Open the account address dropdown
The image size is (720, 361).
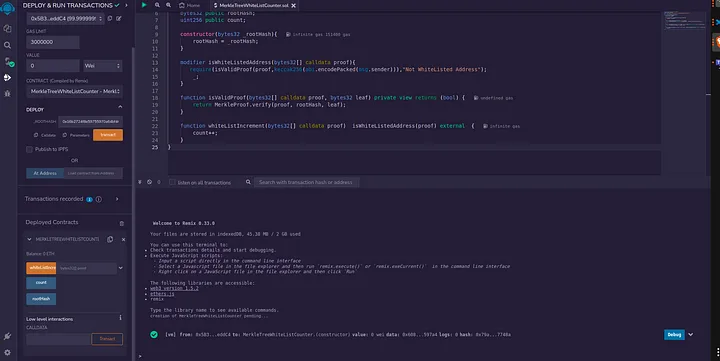65,19
